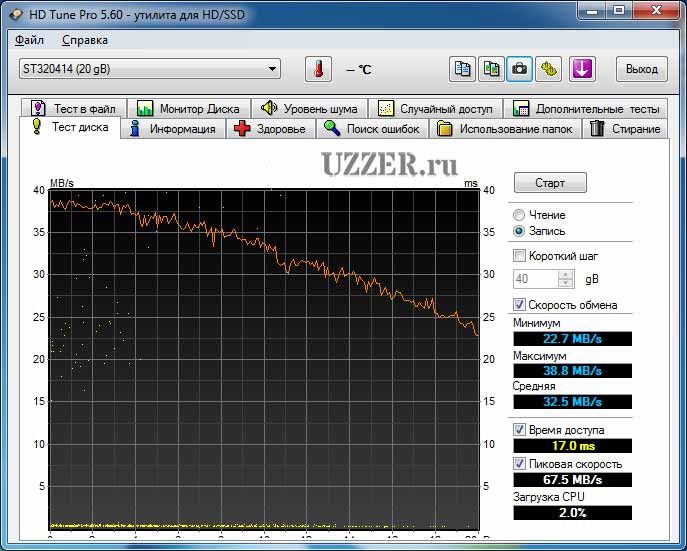687x551 pixels.
Task: Click the yellow options gear icon
Action: click(x=549, y=69)
